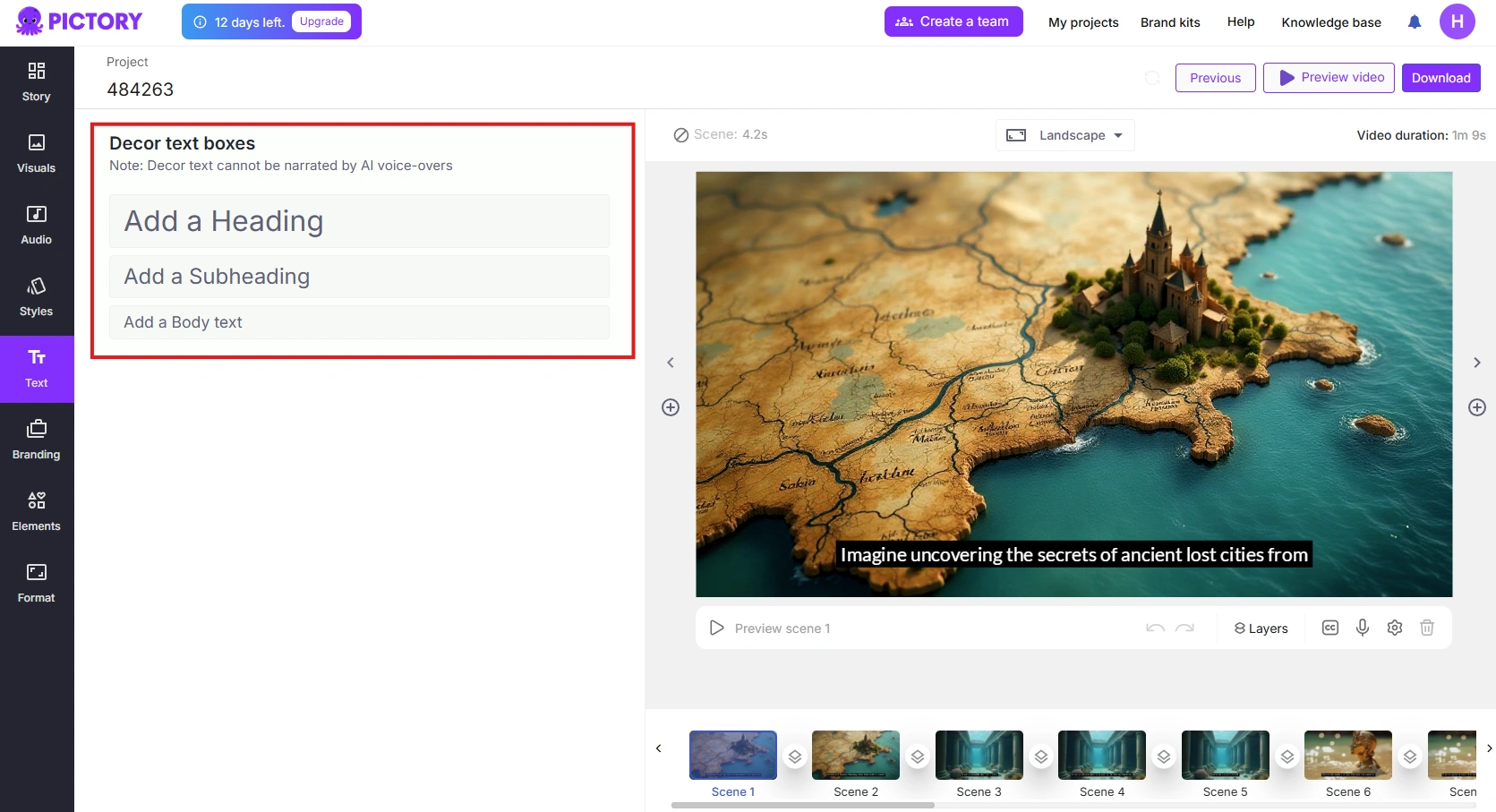Select the Scene 3 thumbnail
The image size is (1496, 812).
point(979,755)
